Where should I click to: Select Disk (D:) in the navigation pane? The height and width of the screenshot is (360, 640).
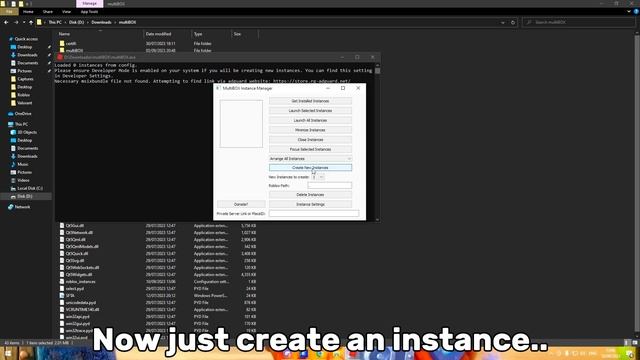point(24,196)
